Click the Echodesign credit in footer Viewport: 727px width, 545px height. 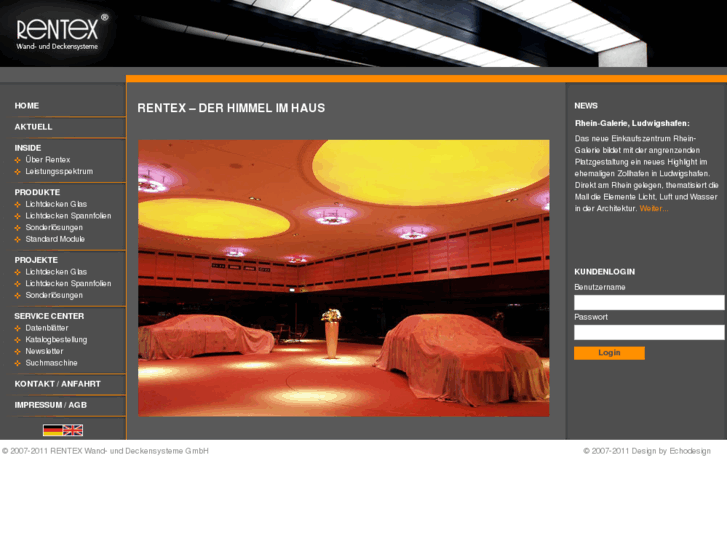[x=689, y=451]
